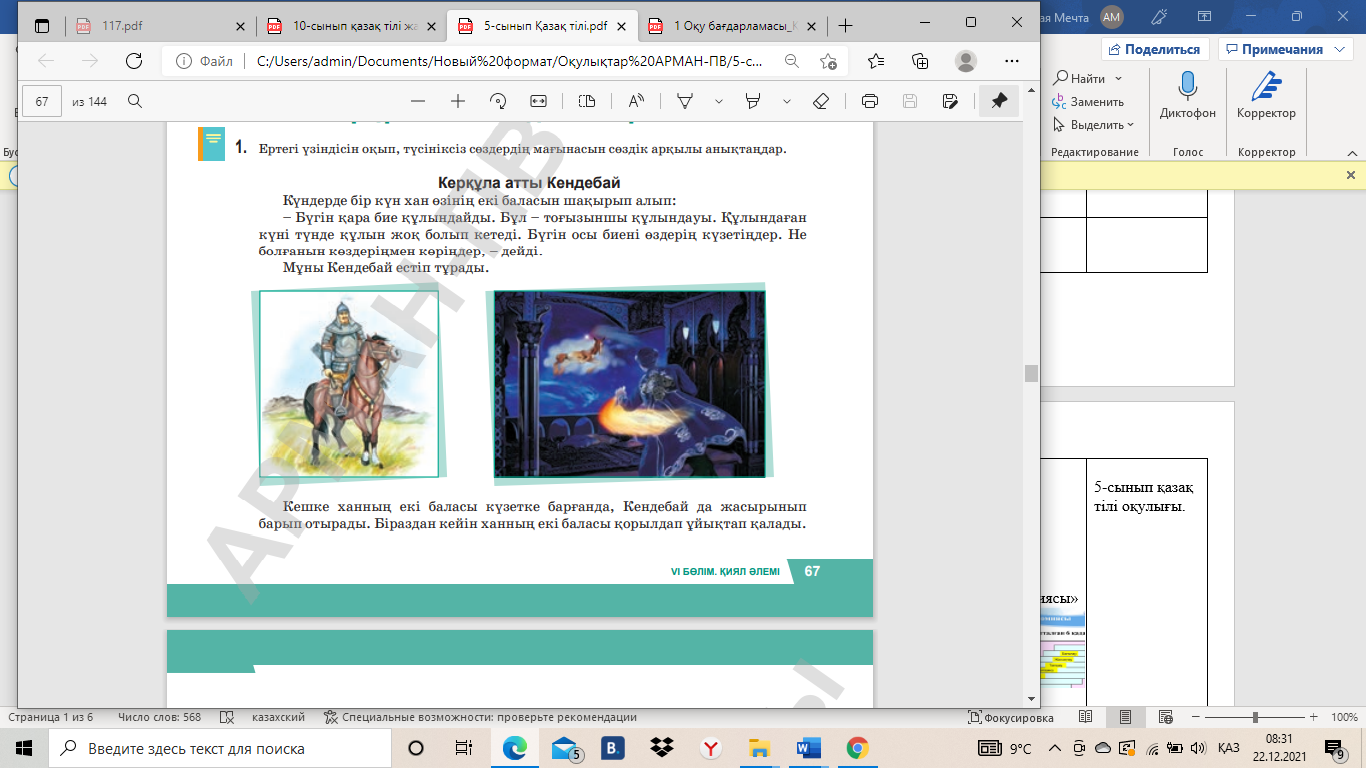Viewport: 1366px width, 768px height.
Task: Start Диктофон in Word
Action: [1188, 97]
